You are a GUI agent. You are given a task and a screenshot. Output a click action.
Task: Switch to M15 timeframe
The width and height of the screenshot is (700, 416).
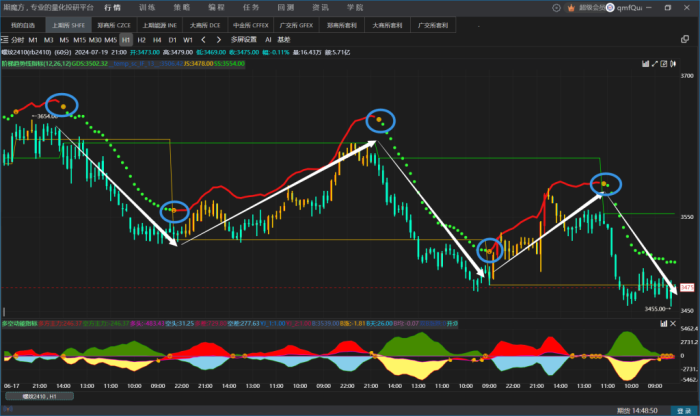pos(79,39)
